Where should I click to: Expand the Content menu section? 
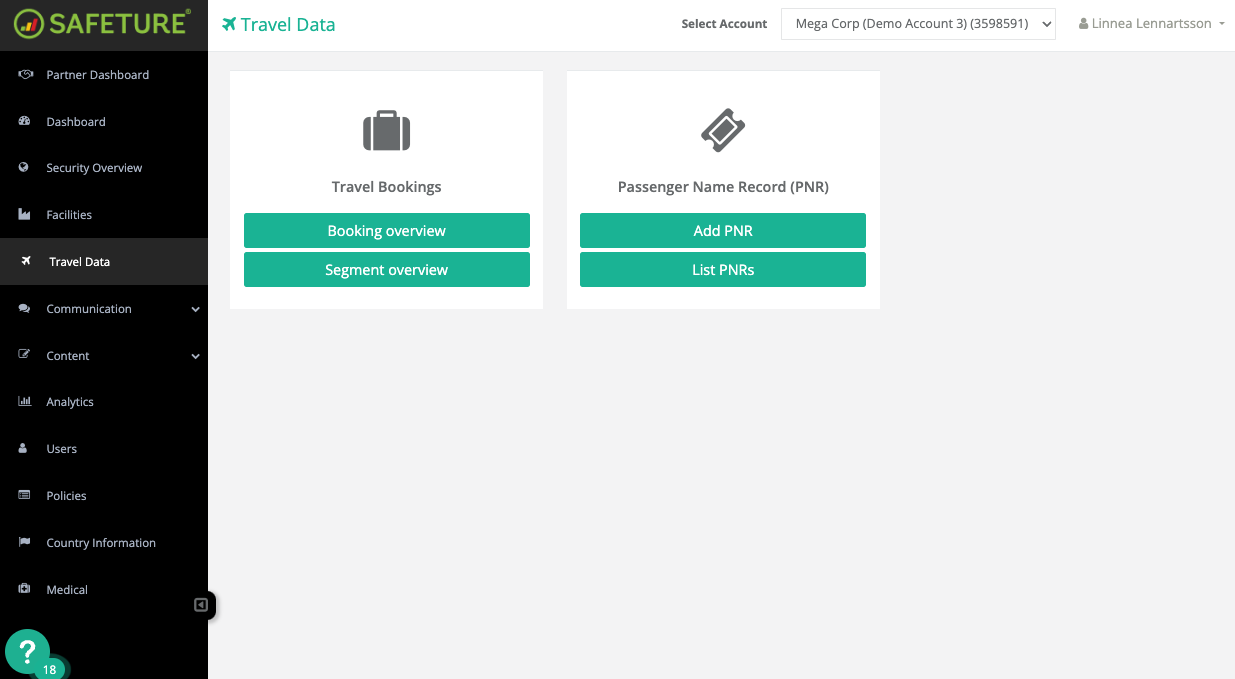tap(68, 355)
